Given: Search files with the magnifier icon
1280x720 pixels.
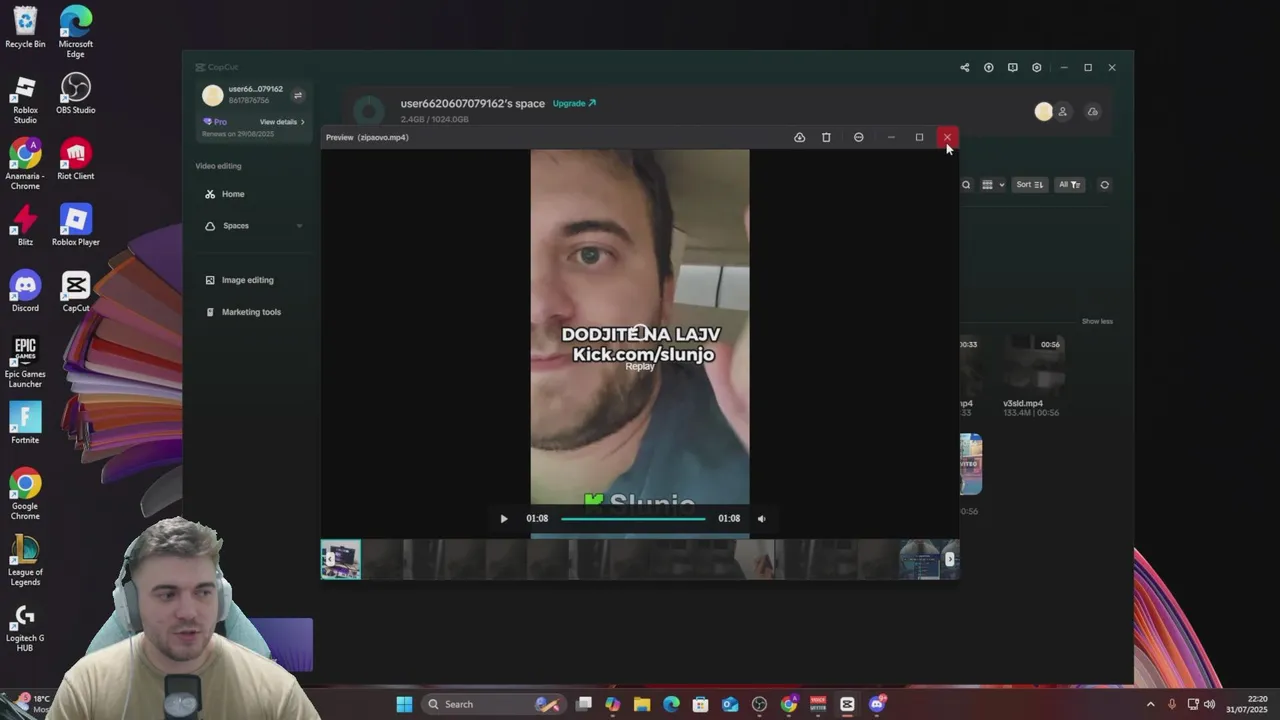Looking at the screenshot, I should 966,185.
